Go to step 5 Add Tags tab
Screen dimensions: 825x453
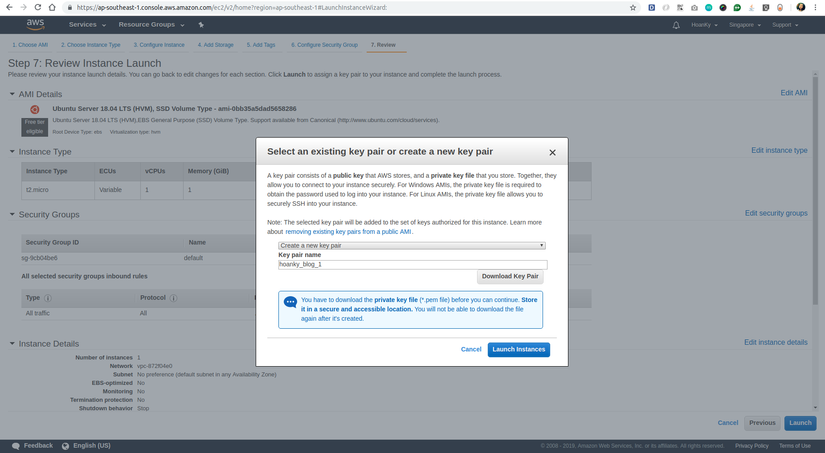click(261, 45)
